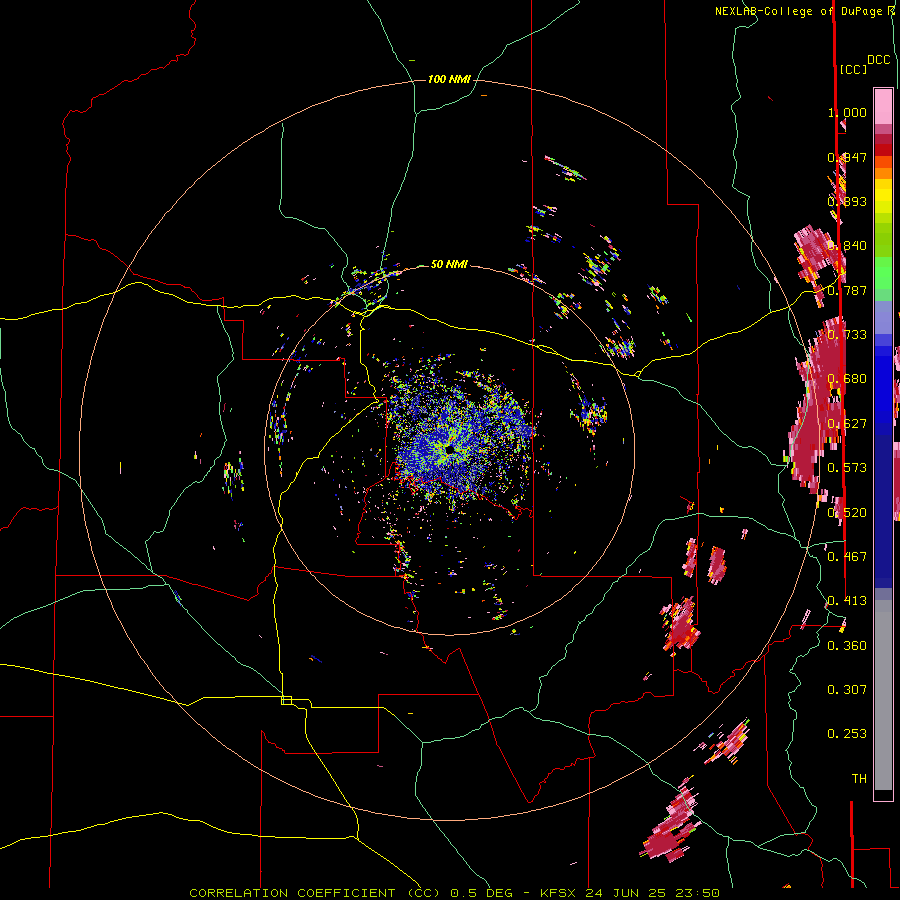Click the radar site center of the rings
900x900 pixels.
[449, 449]
